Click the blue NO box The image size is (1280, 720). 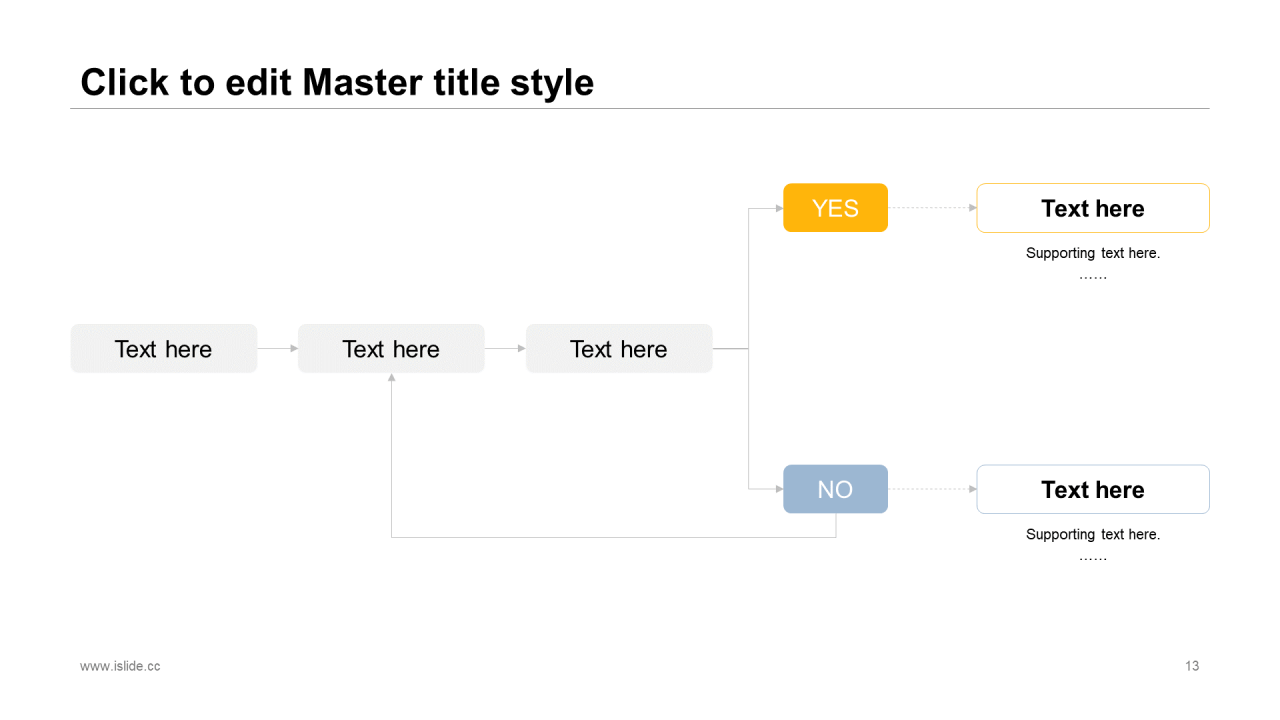[x=835, y=489]
